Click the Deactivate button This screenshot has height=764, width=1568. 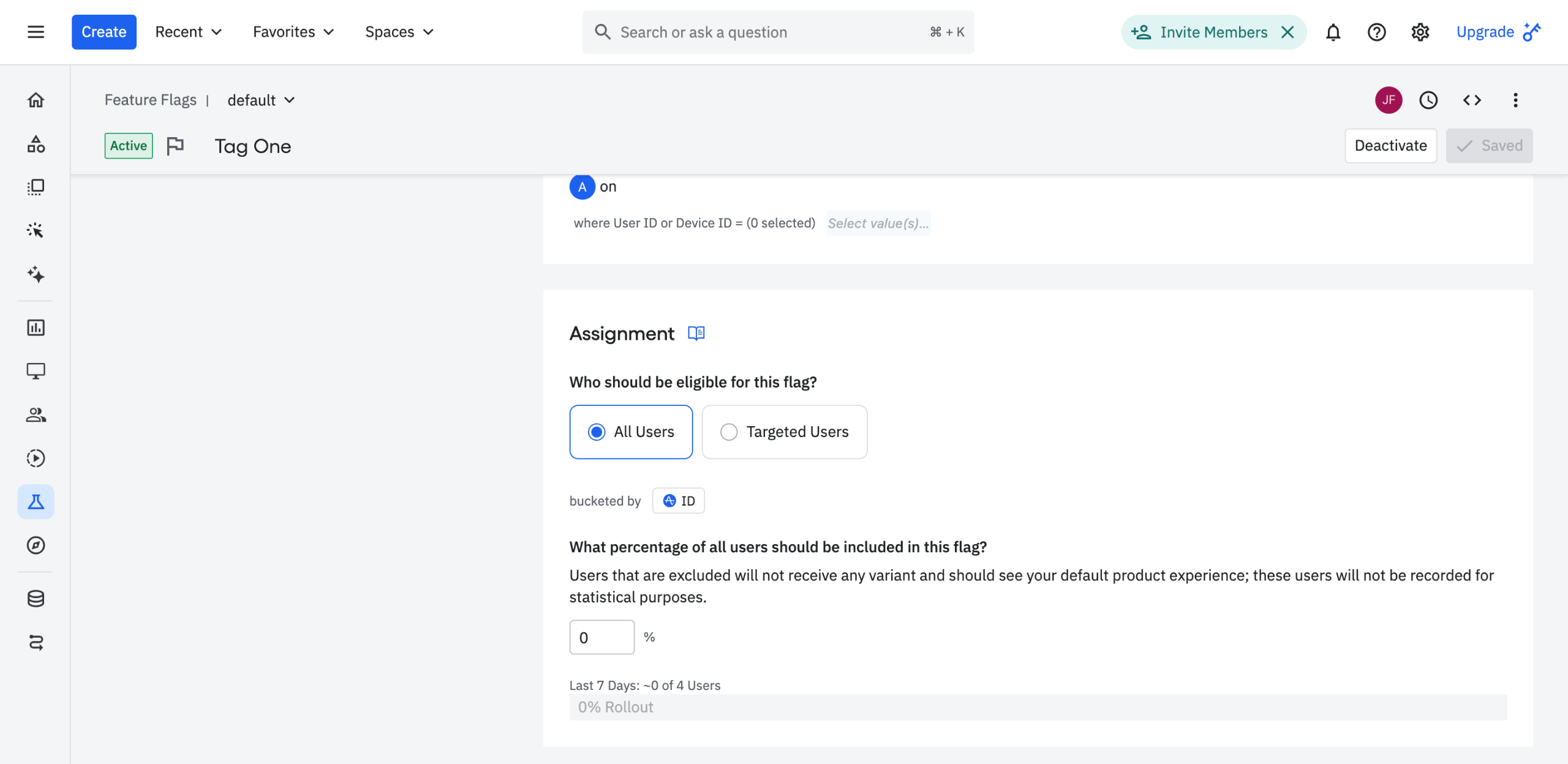[x=1390, y=146]
